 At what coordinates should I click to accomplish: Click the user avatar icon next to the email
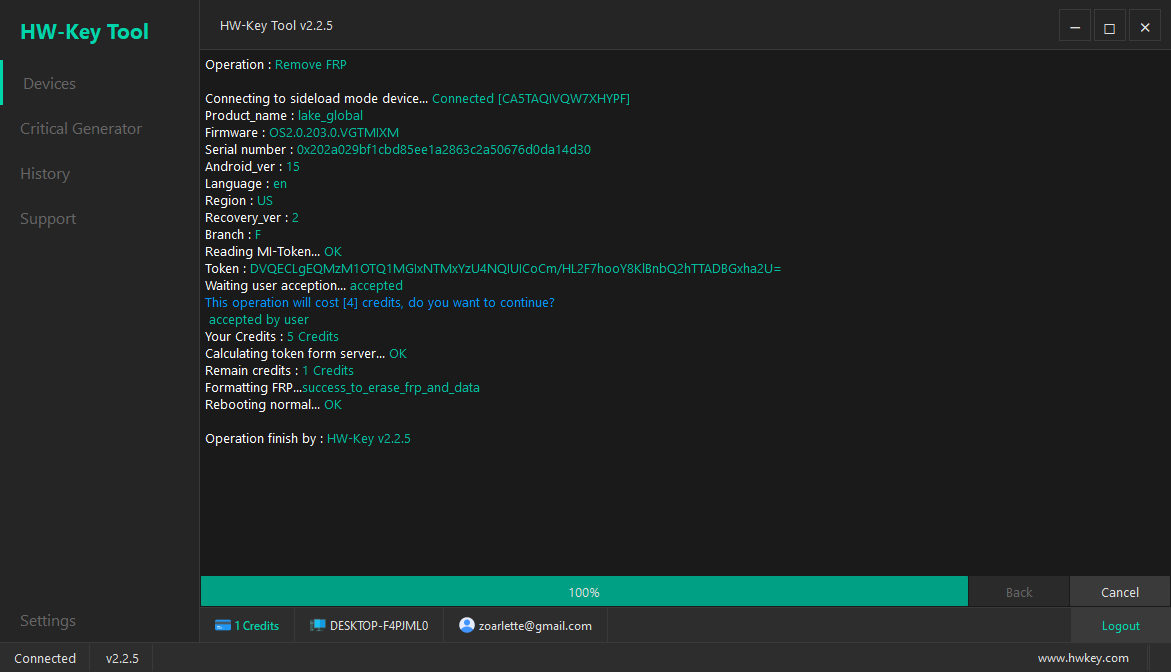pyautogui.click(x=466, y=624)
